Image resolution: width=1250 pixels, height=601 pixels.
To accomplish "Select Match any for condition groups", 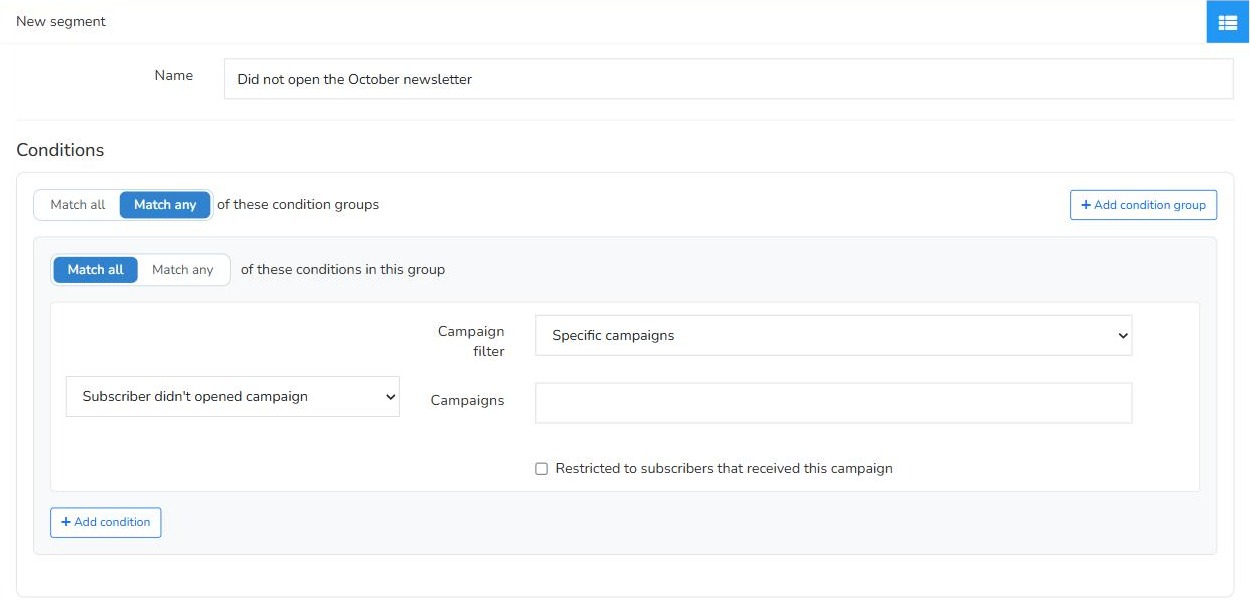I will point(165,205).
